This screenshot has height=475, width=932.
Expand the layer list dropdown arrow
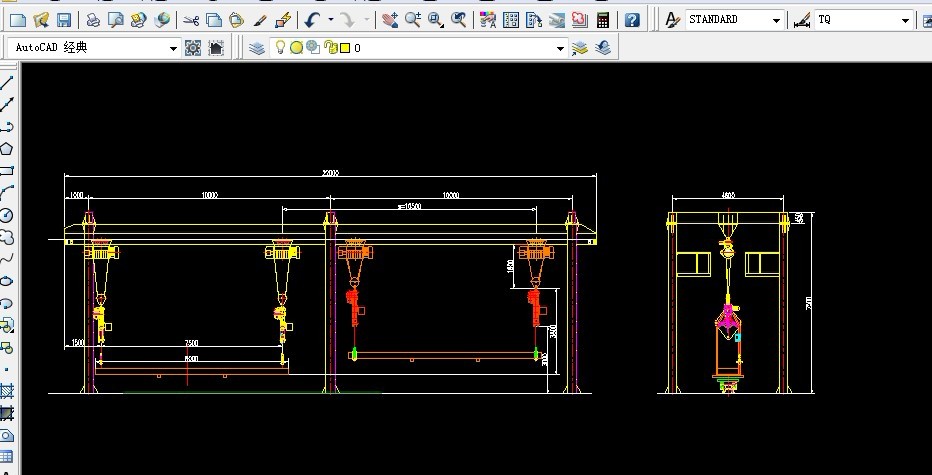pos(561,48)
